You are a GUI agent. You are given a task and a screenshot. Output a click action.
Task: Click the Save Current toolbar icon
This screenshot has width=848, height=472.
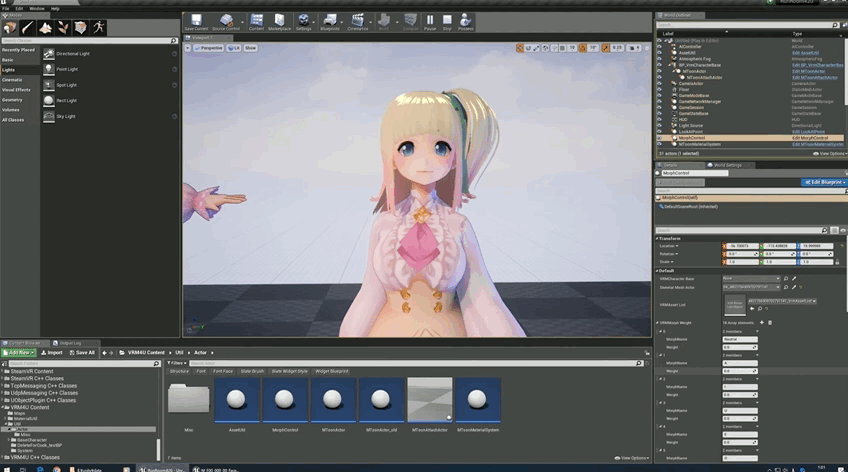(196, 21)
